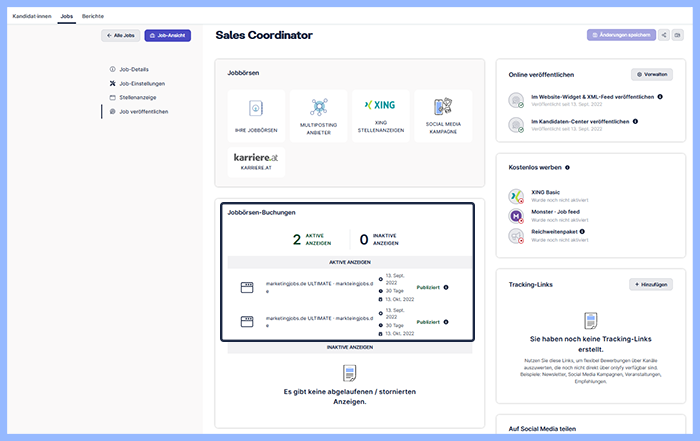Click the share icon in header
This screenshot has height=441, width=700.
(x=664, y=35)
